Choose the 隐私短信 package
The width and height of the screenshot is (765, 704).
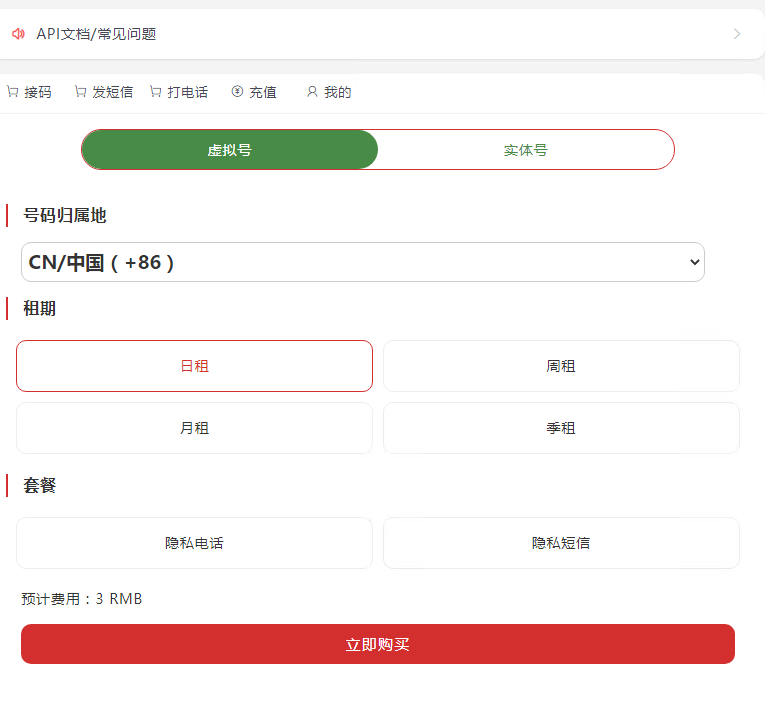coord(561,543)
